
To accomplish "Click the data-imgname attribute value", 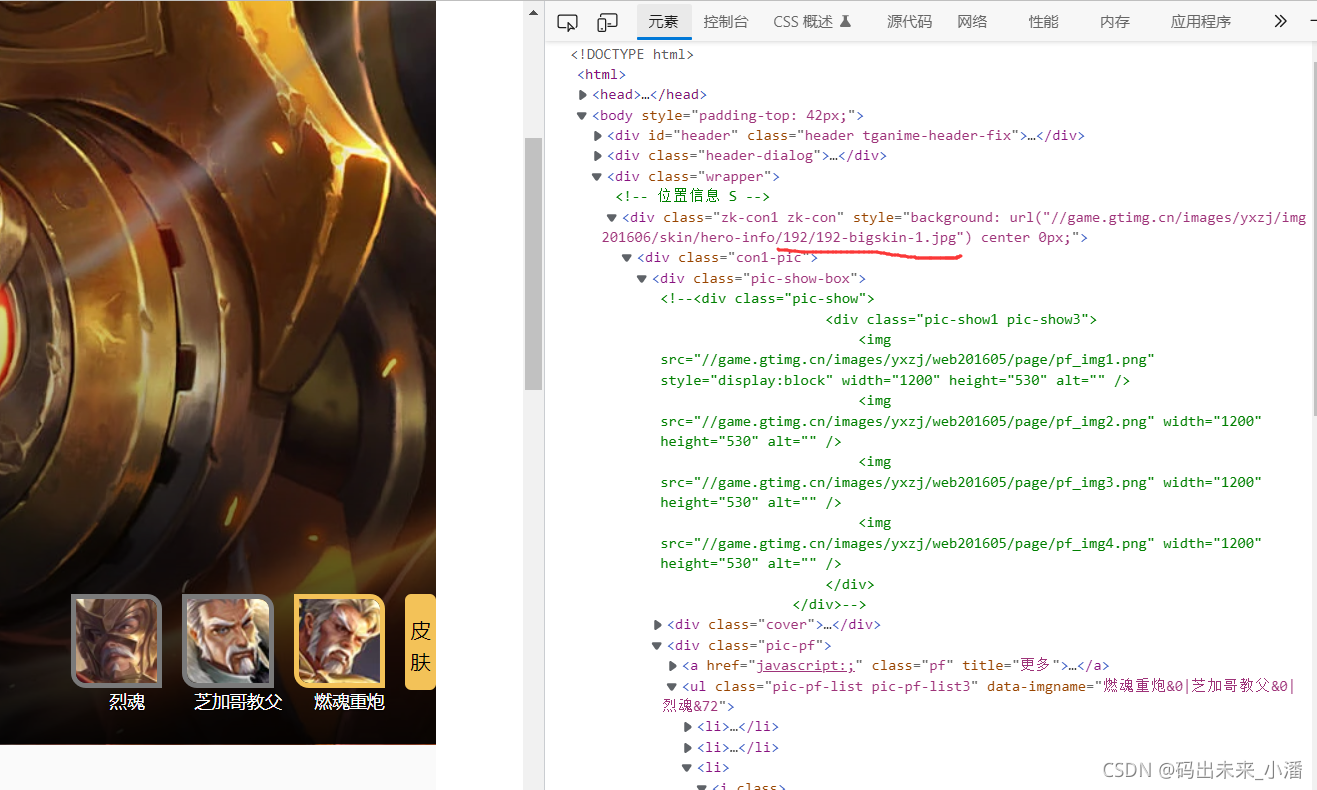I will (x=980, y=696).
